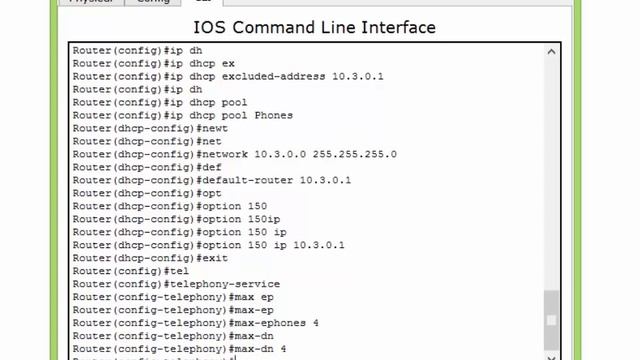The width and height of the screenshot is (640, 360).
Task: Click the CLI vertical scrollbar thumb
Action: tap(551, 320)
